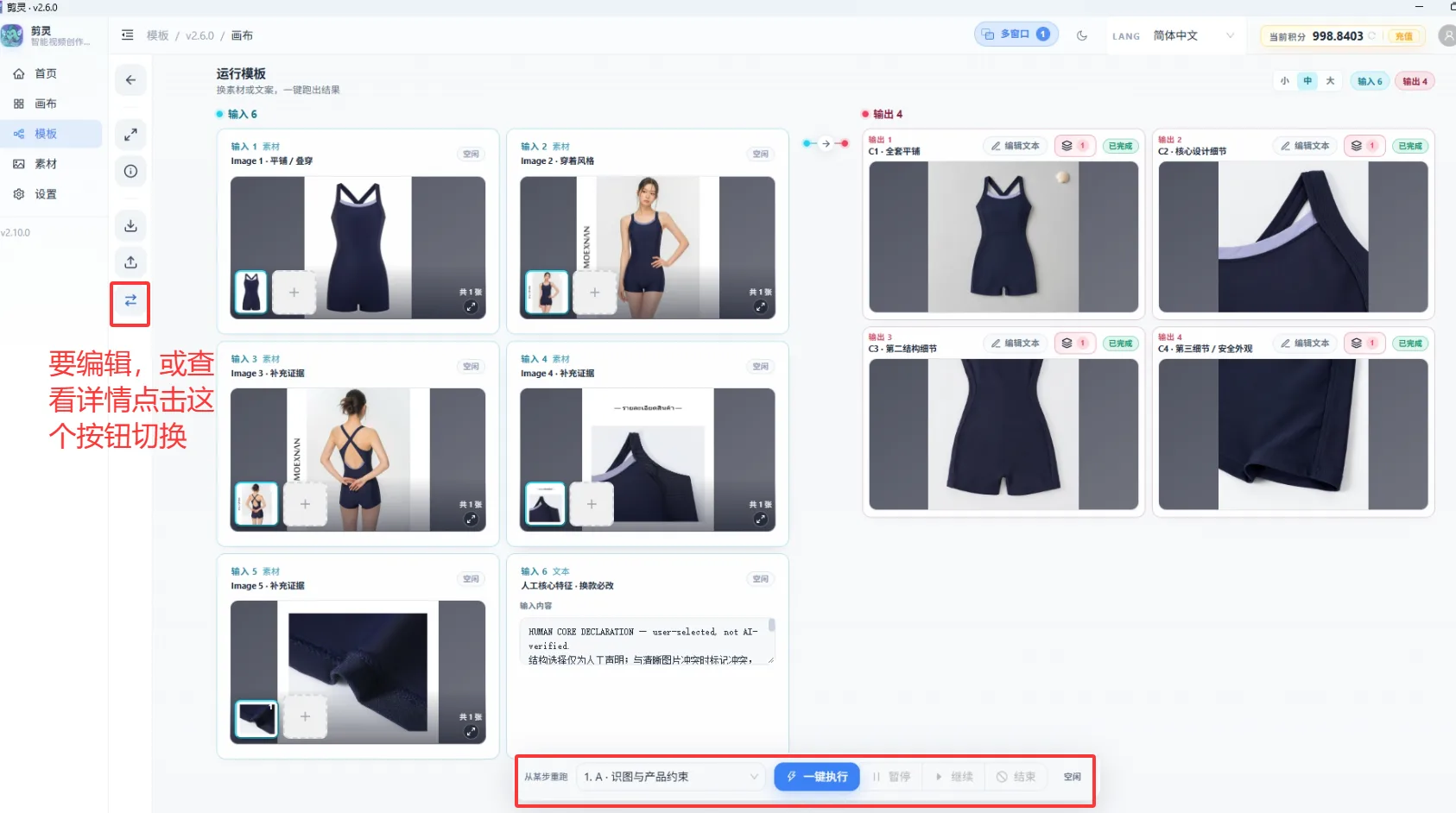Click the swap/switch mode icon
This screenshot has height=813, width=1456.
click(130, 300)
